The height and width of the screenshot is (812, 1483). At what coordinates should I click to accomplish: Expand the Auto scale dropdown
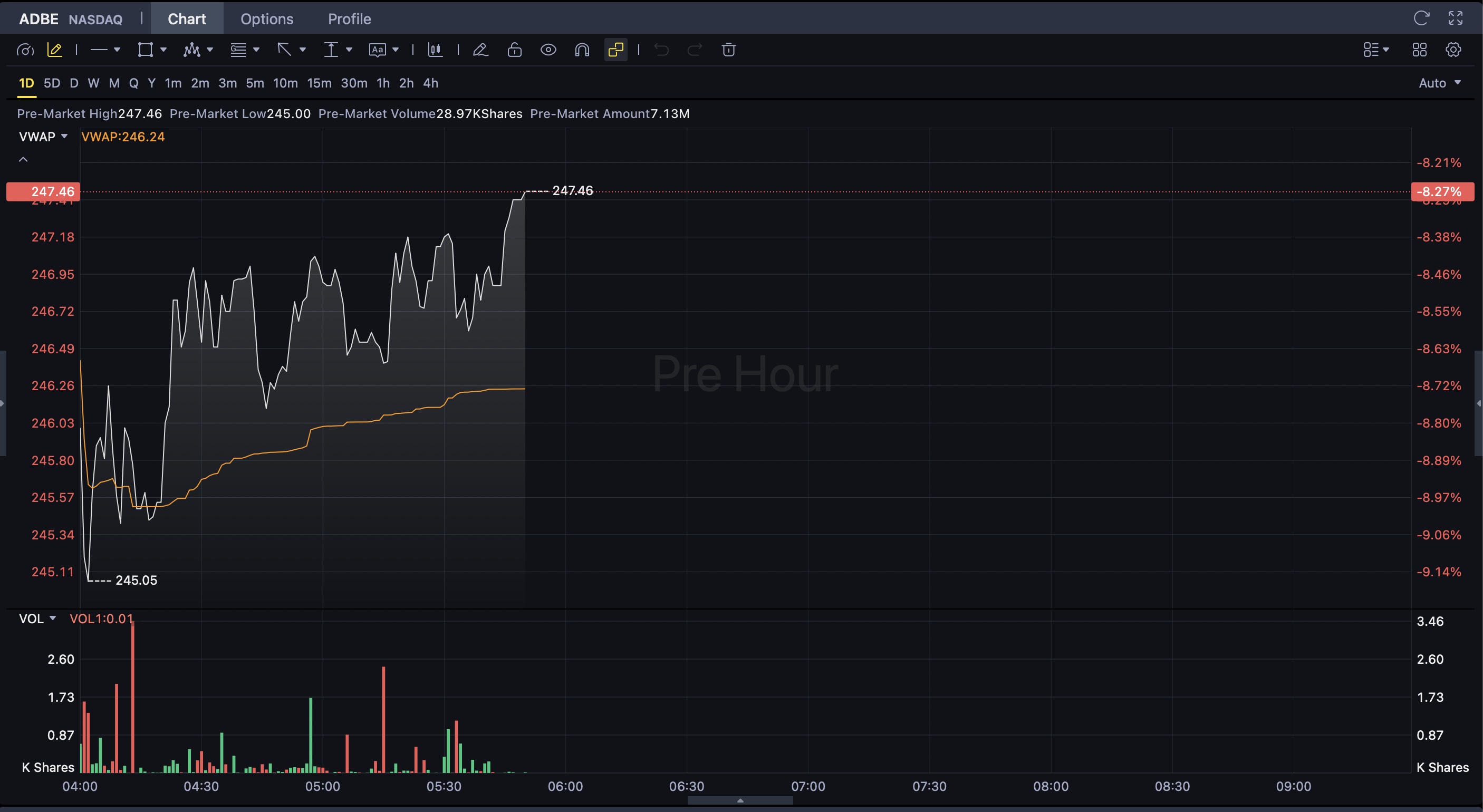pos(1439,83)
